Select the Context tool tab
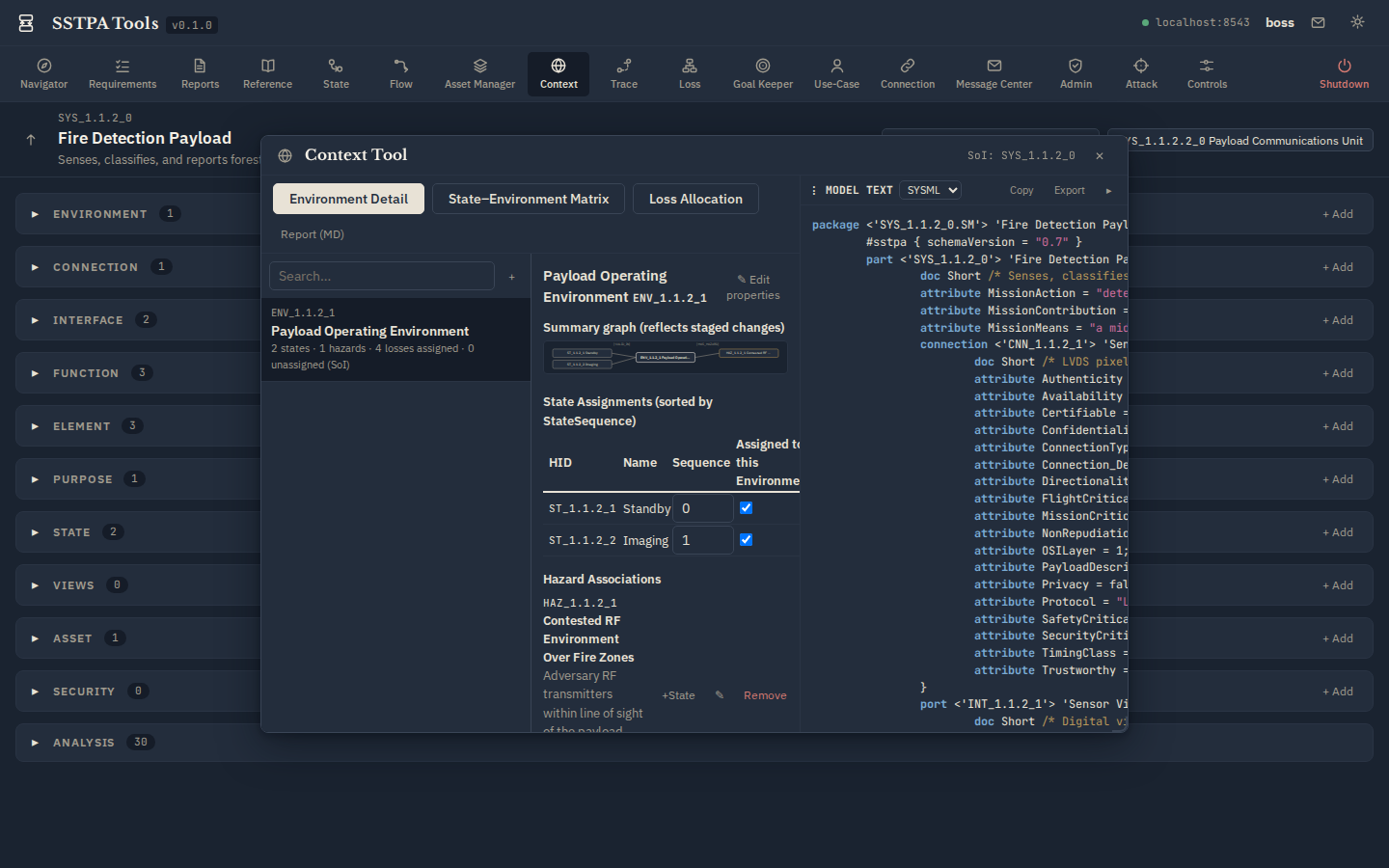 click(x=558, y=74)
